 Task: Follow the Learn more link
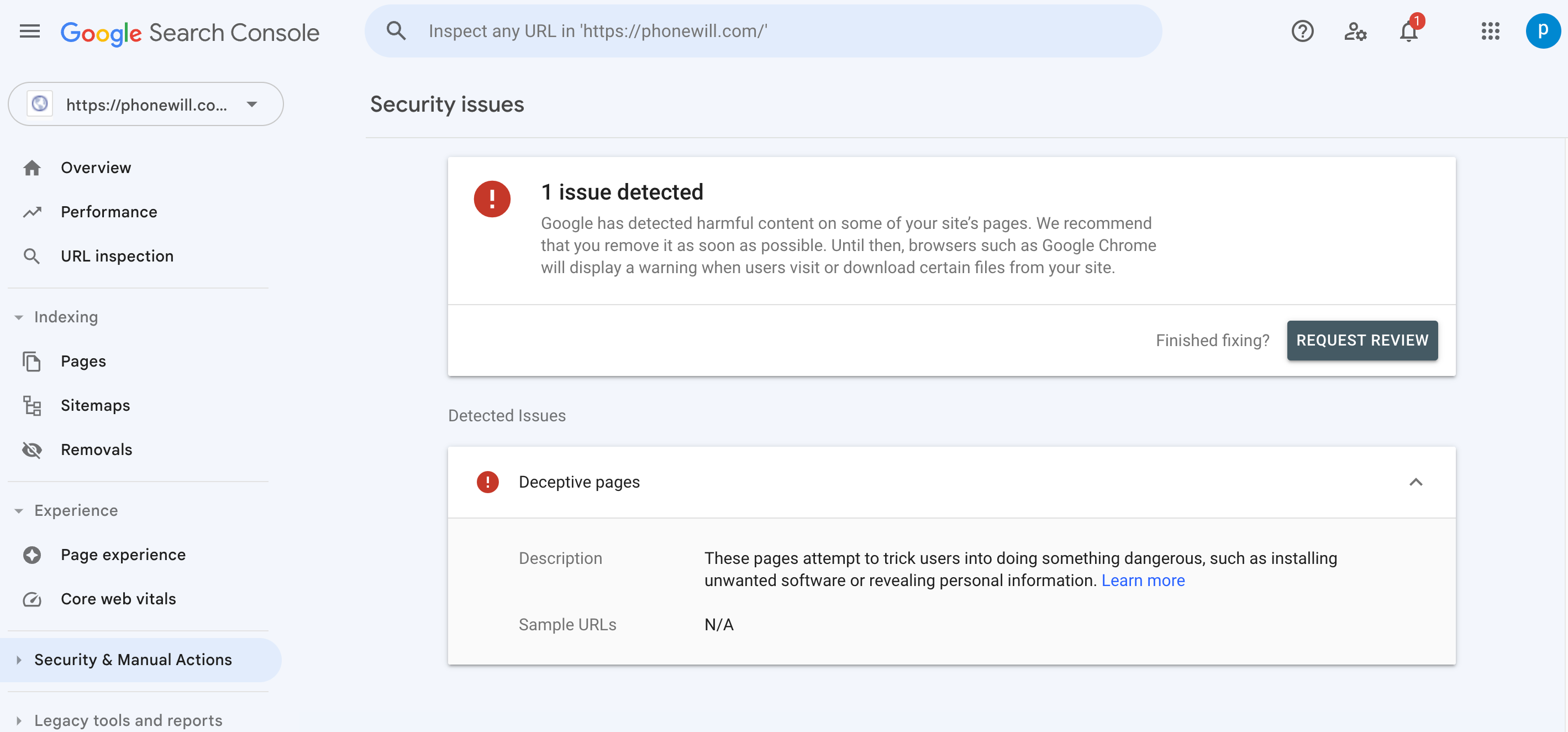pos(1143,581)
